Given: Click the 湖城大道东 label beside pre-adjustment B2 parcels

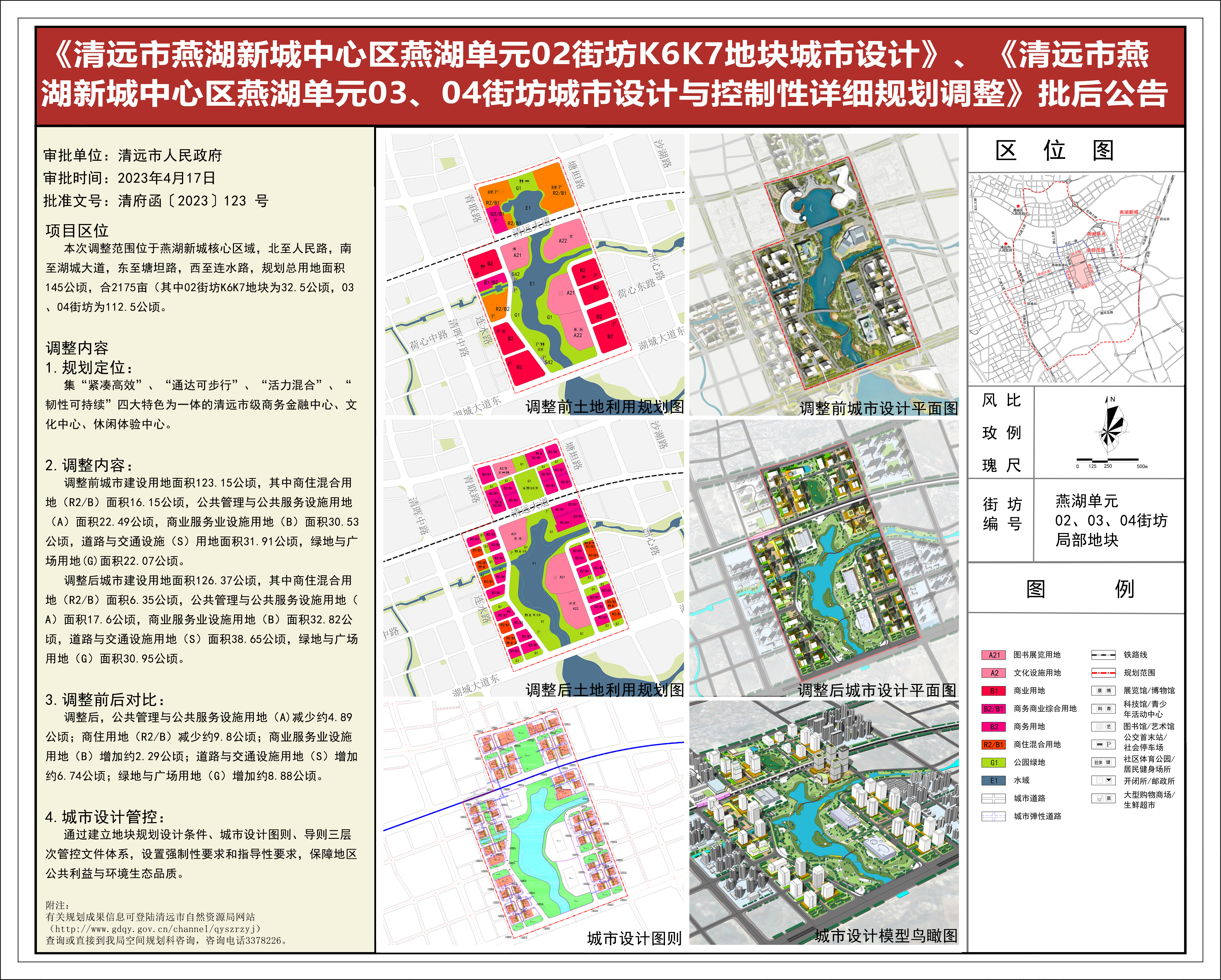Looking at the screenshot, I should click(x=662, y=338).
